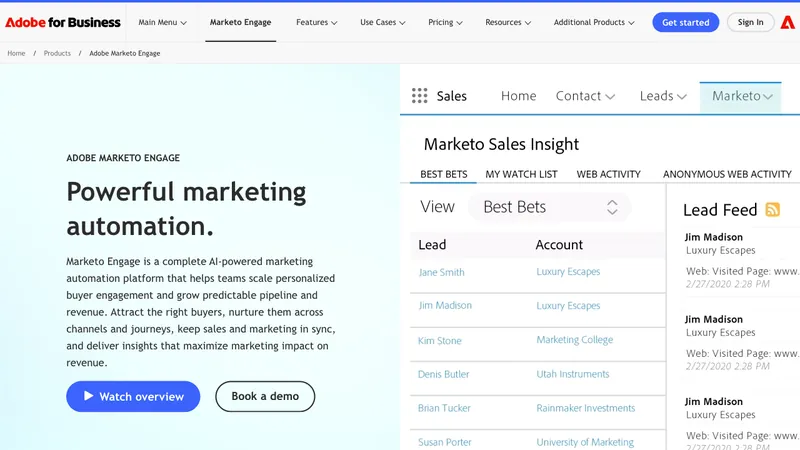The width and height of the screenshot is (800, 450).
Task: Expand Additional Products menu
Action: [594, 22]
